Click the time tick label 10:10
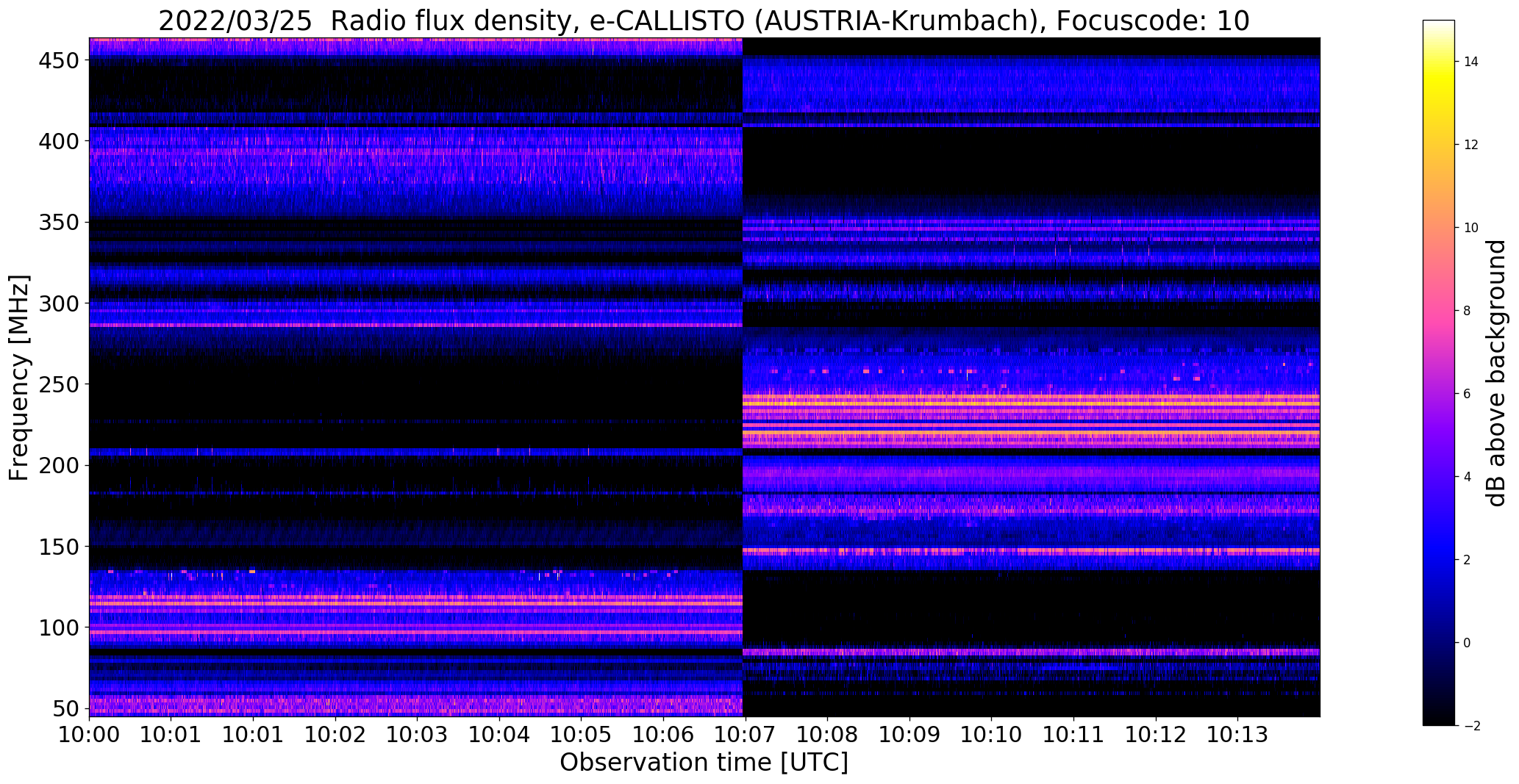 coord(991,736)
